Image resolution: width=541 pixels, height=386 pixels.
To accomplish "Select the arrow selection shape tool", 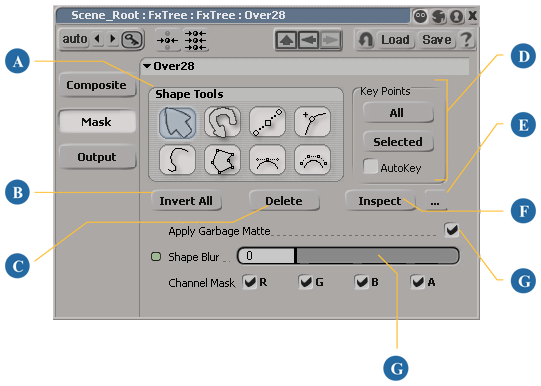I will 178,122.
